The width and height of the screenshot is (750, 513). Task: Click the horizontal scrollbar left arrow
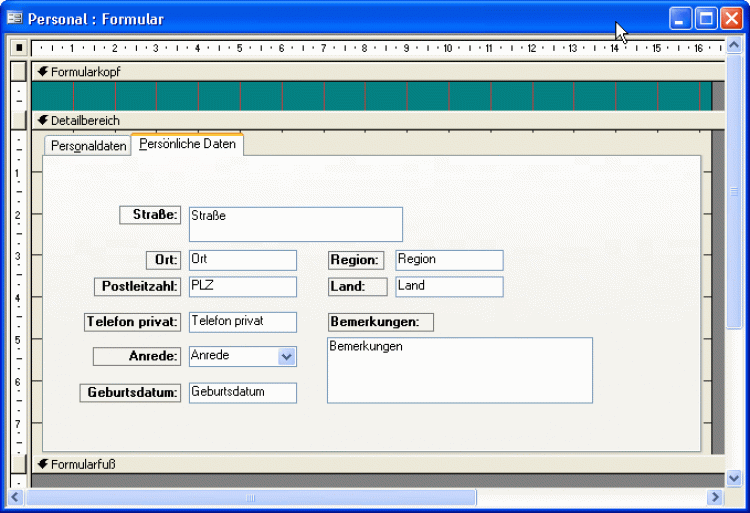coord(16,497)
